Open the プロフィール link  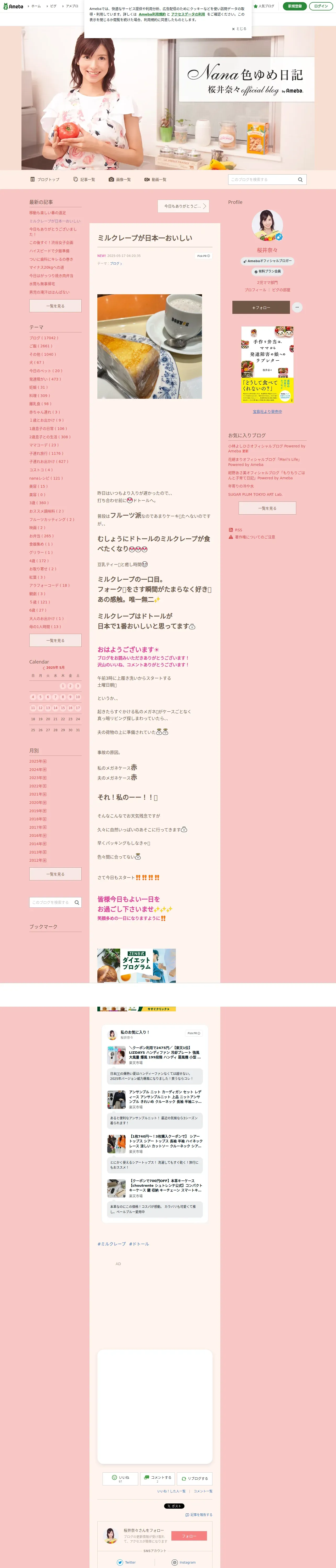(255, 290)
